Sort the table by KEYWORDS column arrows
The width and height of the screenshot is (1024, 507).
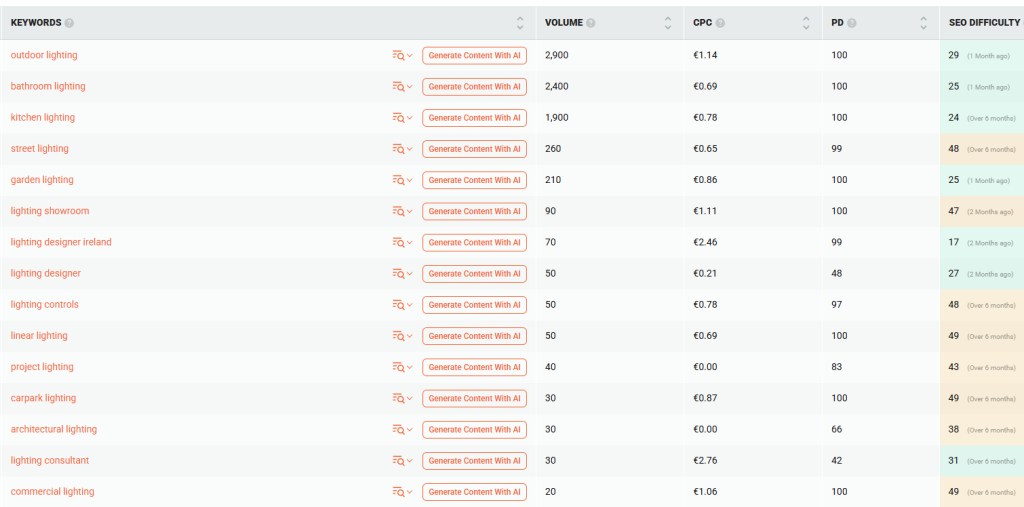tap(520, 23)
